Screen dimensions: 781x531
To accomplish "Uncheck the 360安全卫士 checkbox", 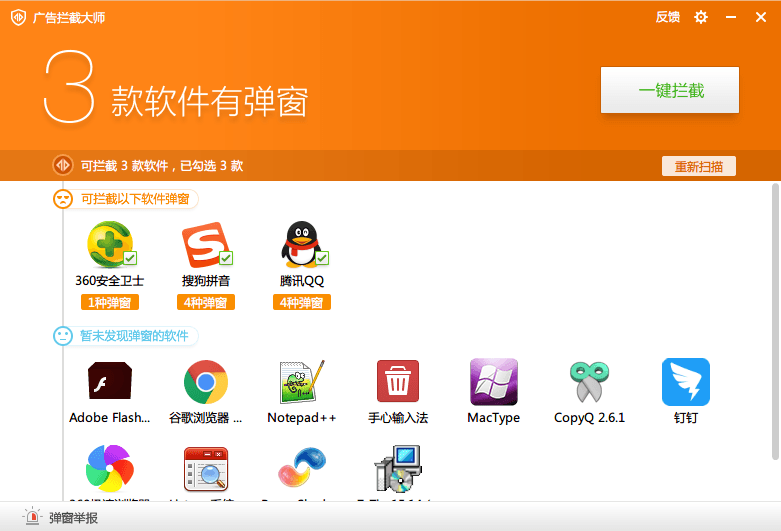I will (130, 259).
